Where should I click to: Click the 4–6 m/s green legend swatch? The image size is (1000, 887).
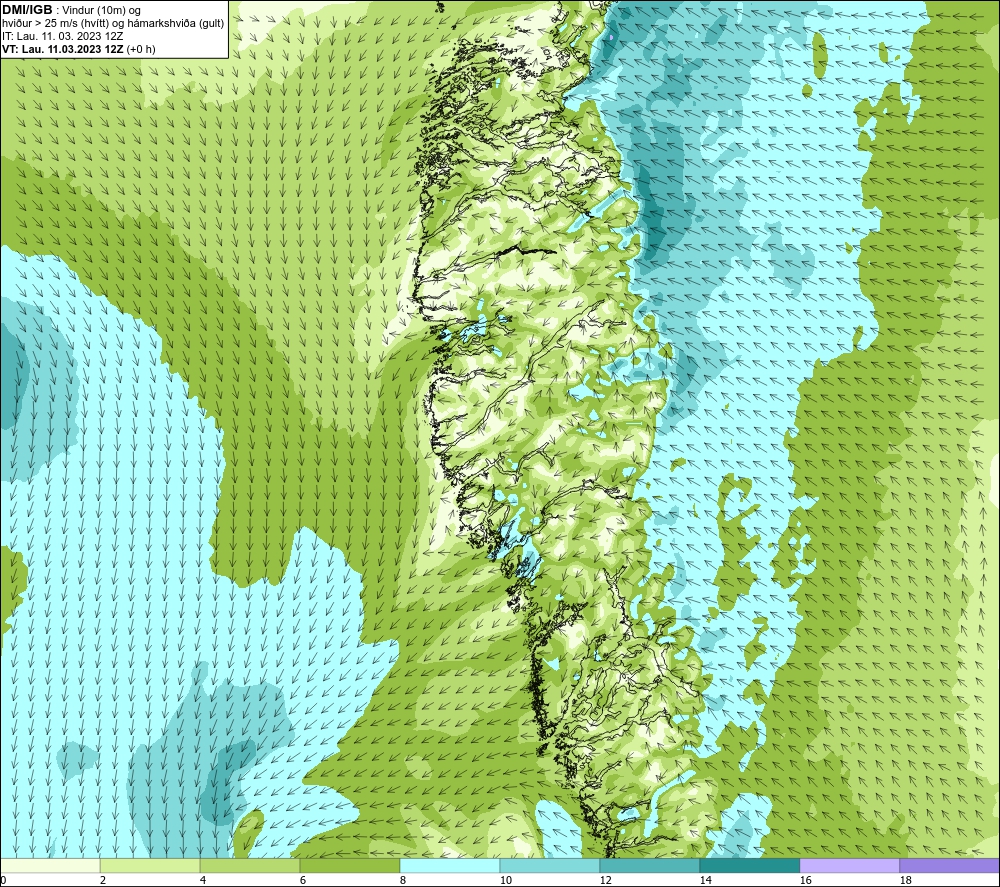click(x=250, y=865)
